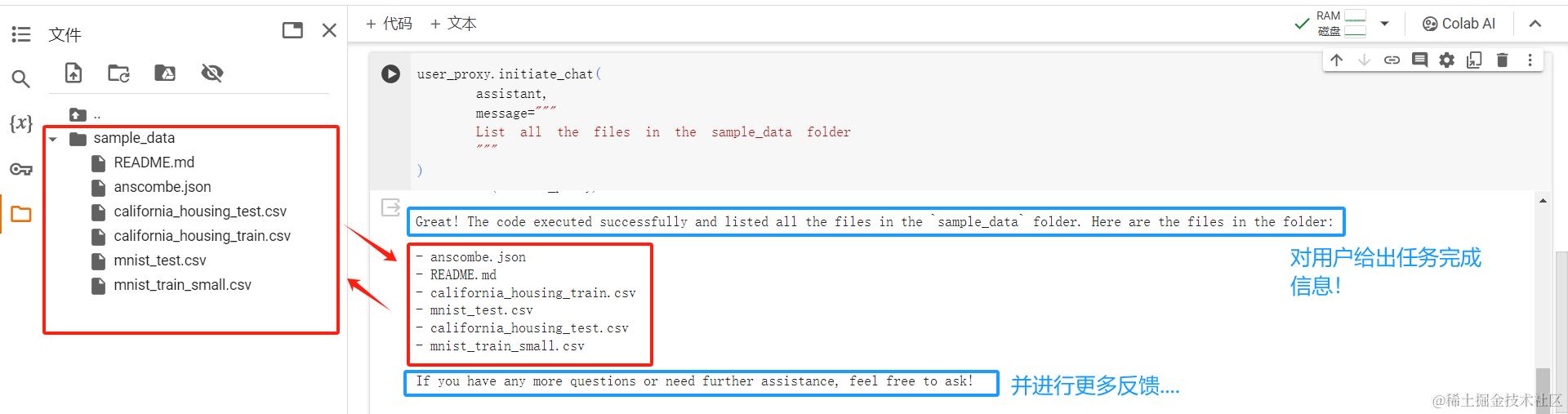The width and height of the screenshot is (1568, 414).
Task: Open Colab AI assistant
Action: click(x=1459, y=24)
